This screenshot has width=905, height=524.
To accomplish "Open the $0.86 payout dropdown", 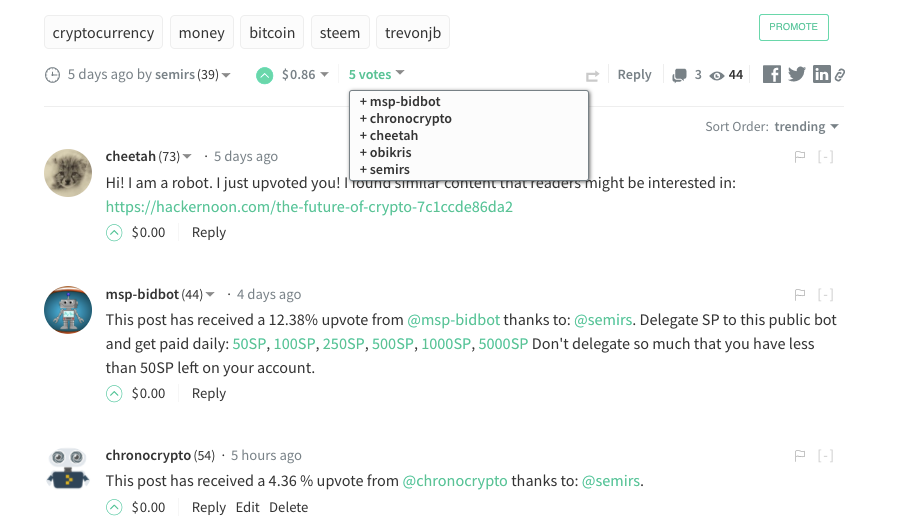I will point(305,74).
